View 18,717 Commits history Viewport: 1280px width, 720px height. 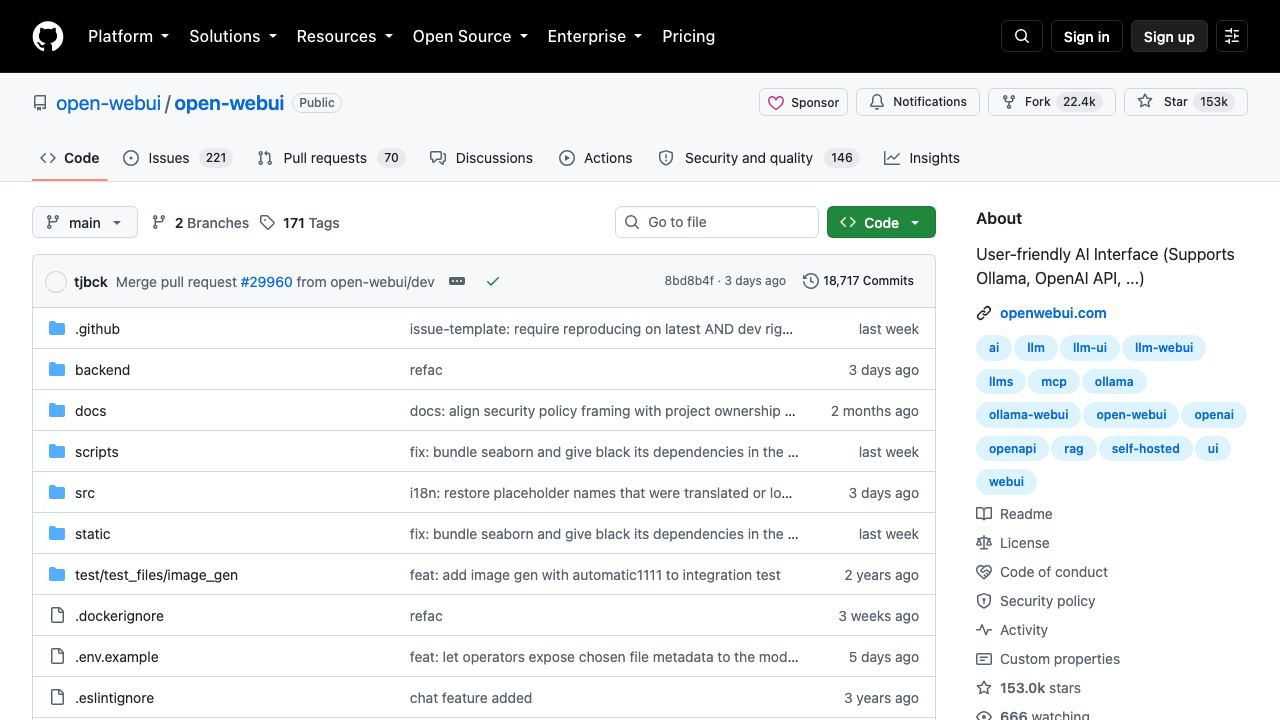(859, 281)
